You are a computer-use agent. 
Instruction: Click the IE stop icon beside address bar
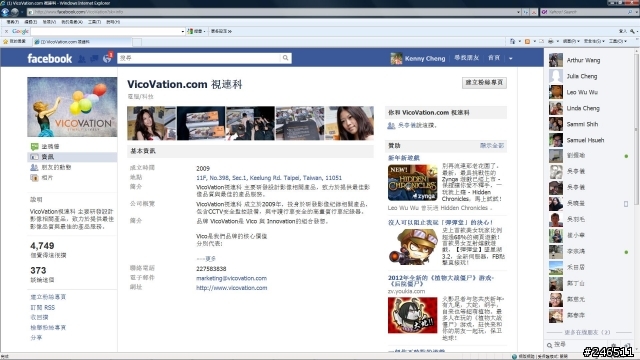533,12
